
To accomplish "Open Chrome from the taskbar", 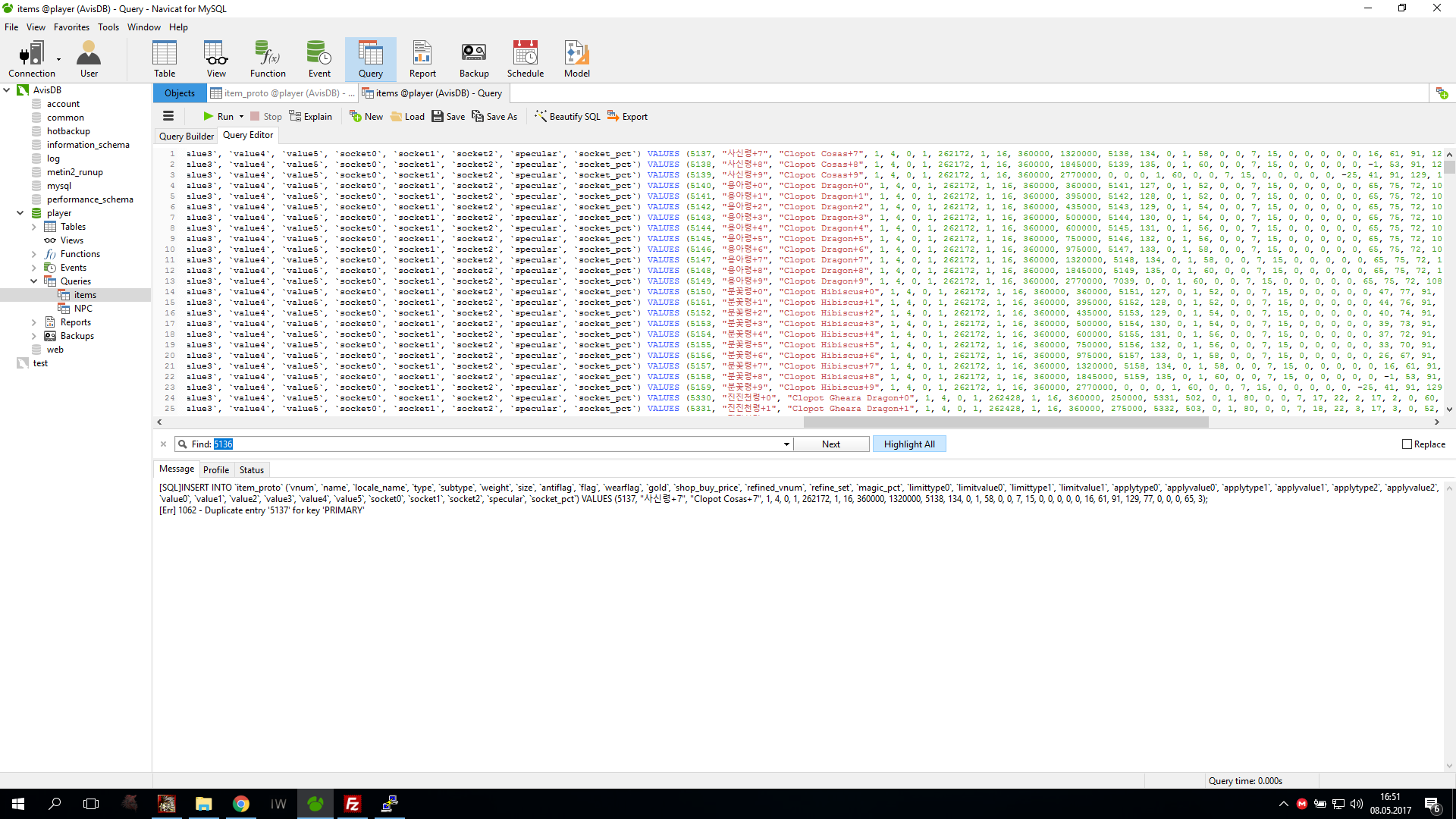I will 241,804.
